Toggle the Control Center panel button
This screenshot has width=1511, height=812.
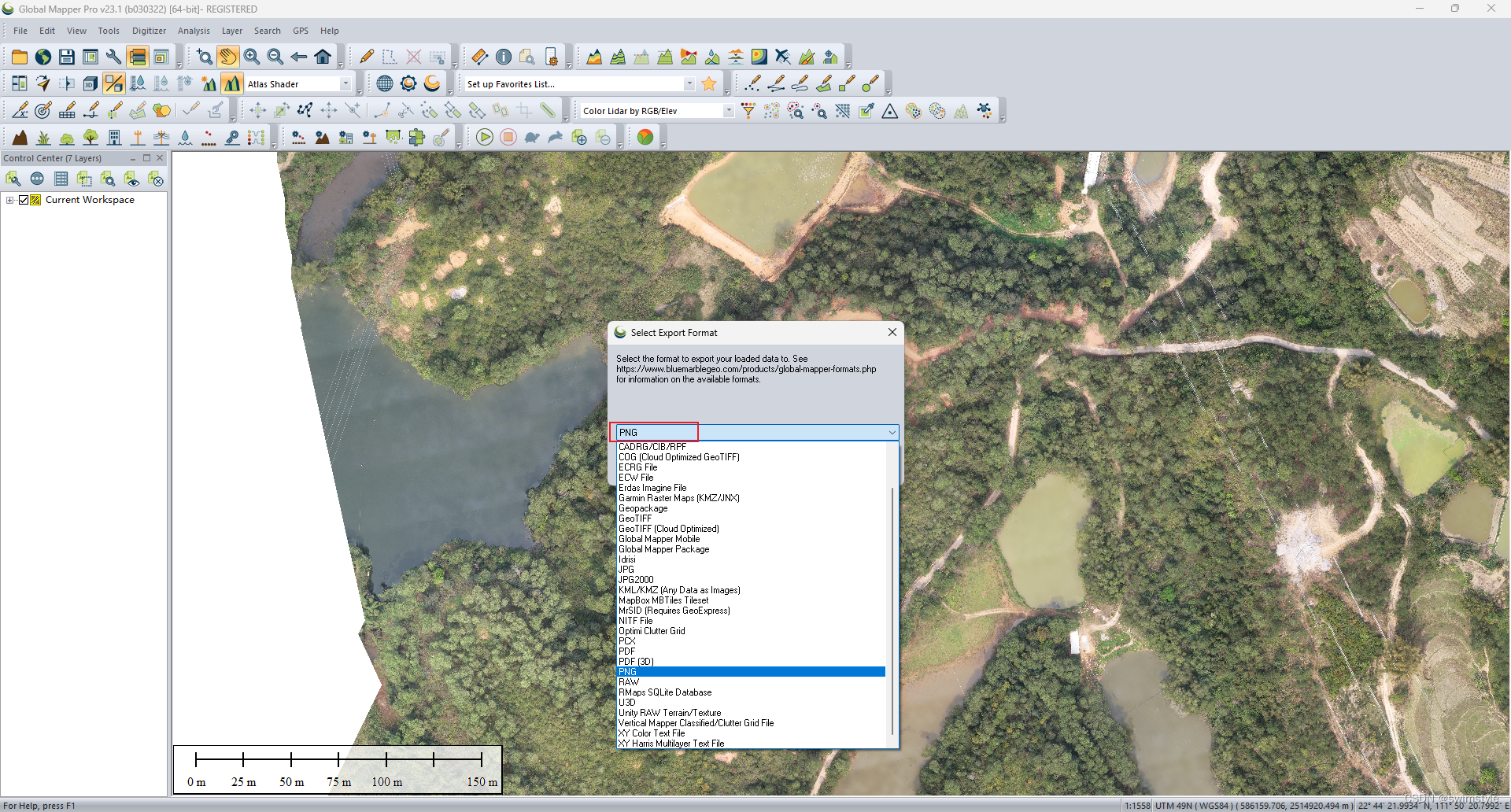point(138,57)
